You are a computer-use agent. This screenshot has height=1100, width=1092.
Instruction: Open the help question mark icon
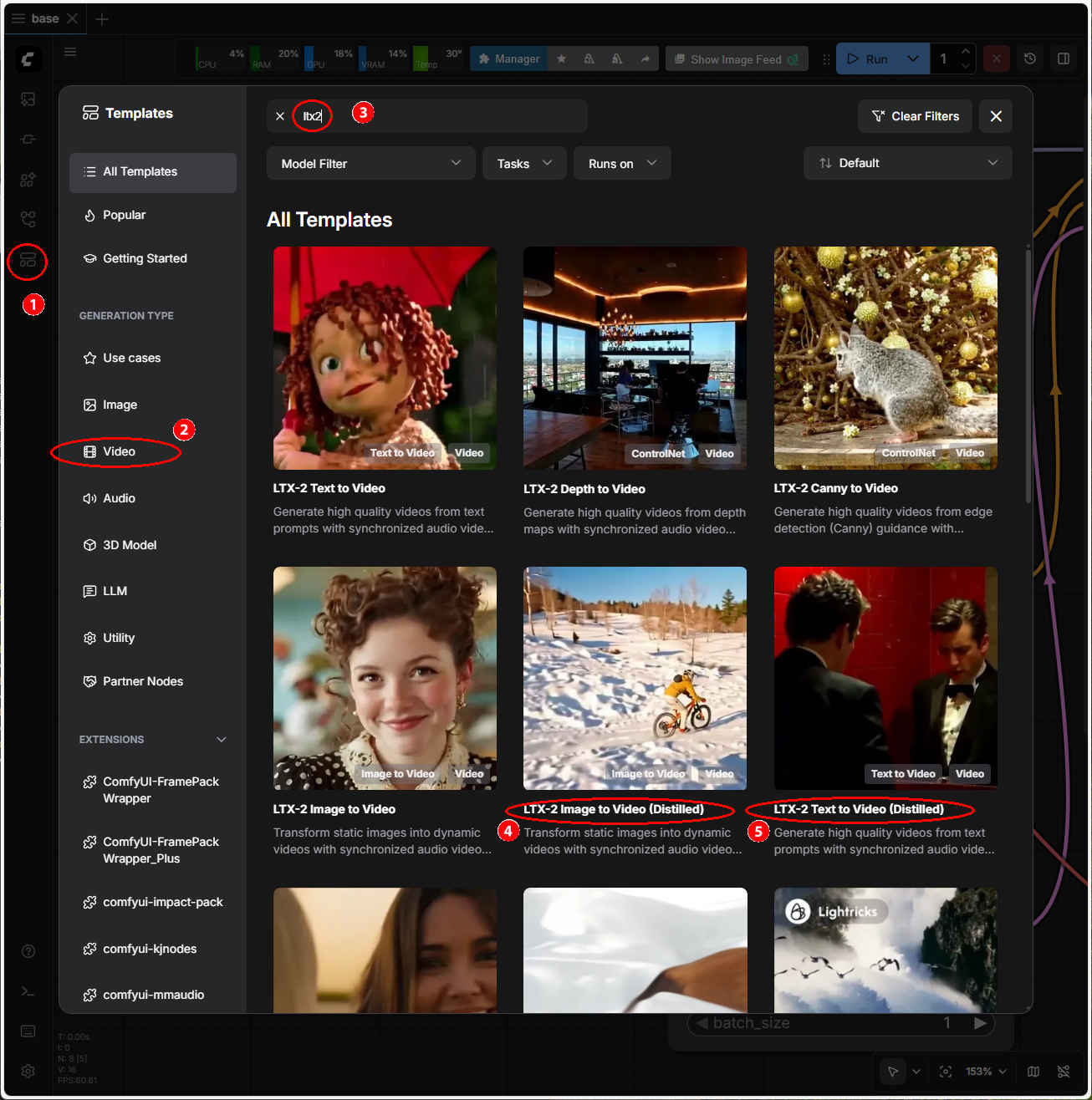[x=28, y=951]
